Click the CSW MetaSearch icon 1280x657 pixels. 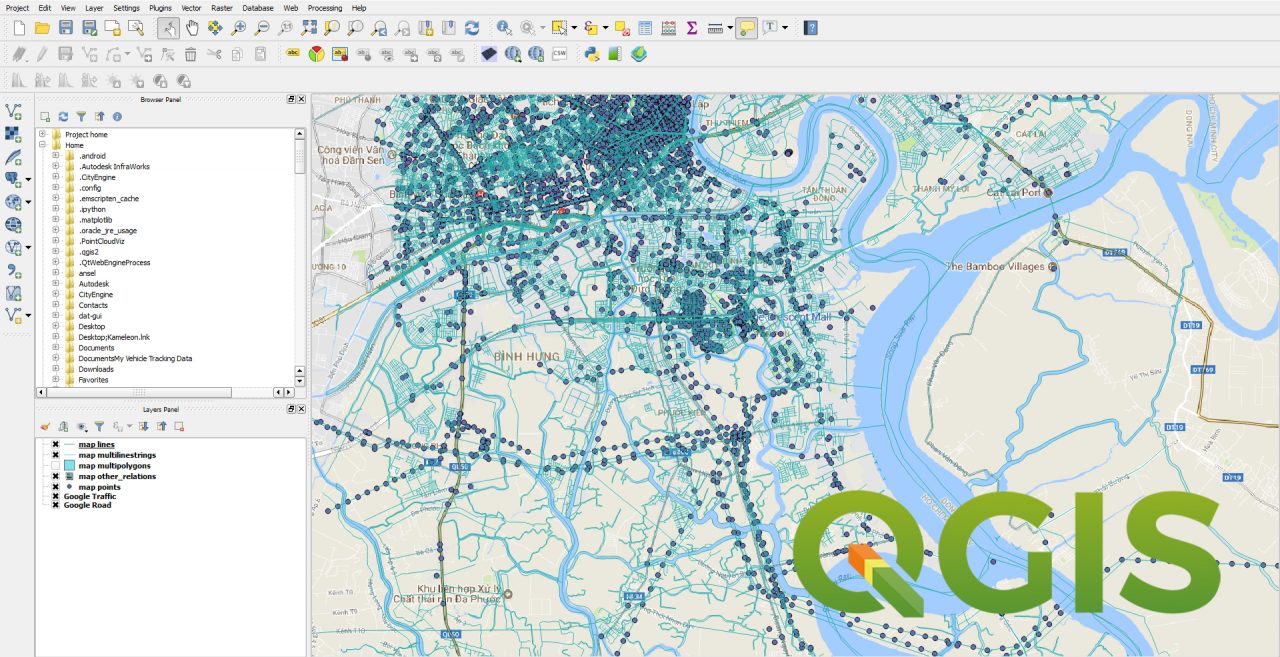coord(560,54)
